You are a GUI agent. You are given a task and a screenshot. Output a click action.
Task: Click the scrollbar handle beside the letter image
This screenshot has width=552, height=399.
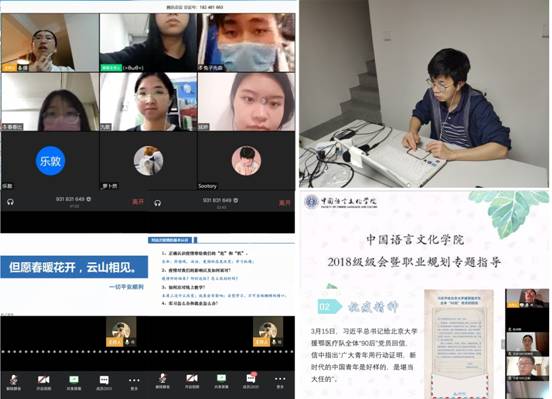[502, 344]
